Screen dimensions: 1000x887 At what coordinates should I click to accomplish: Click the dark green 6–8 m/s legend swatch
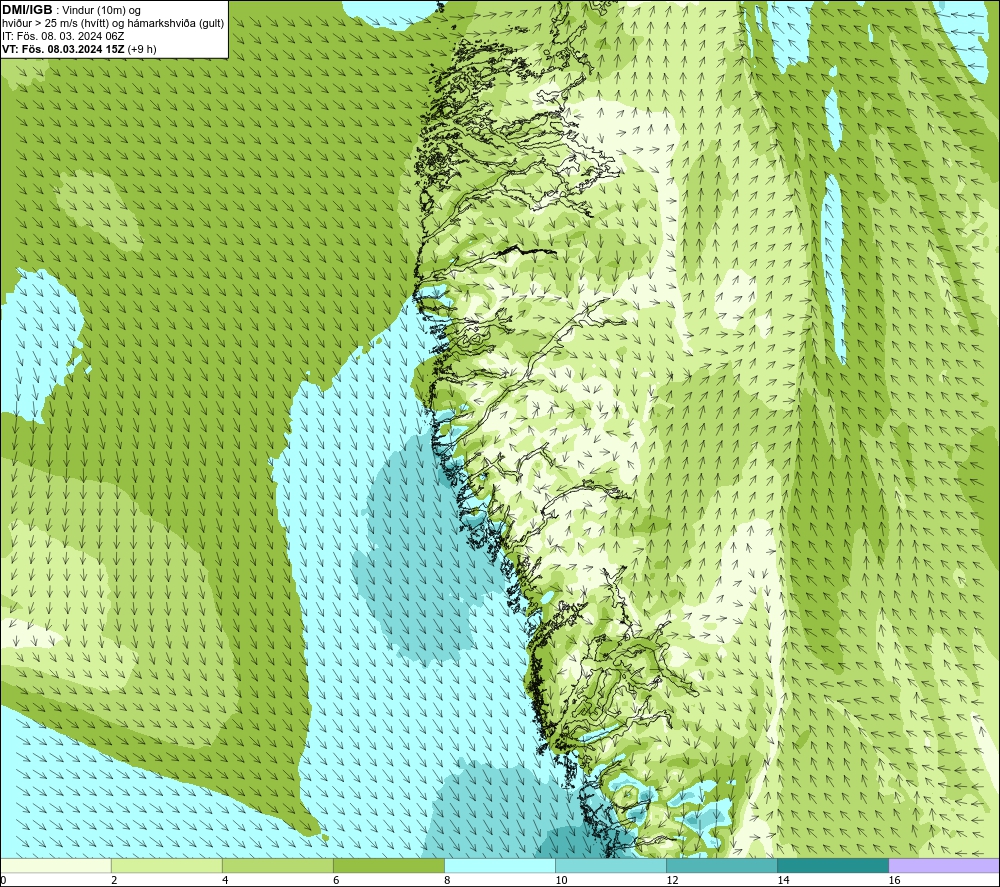[389, 865]
